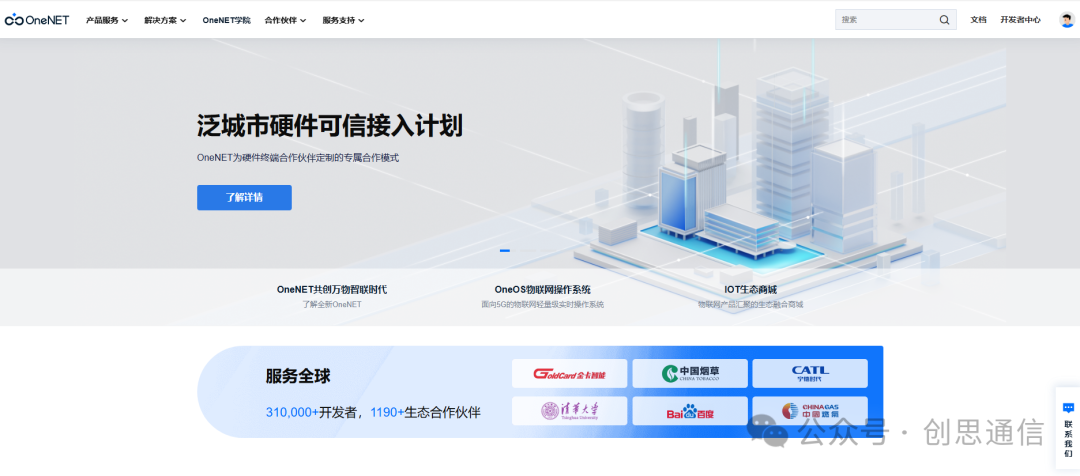This screenshot has height=476, width=1080.
Task: Focus the 搜索 input field
Action: (886, 20)
